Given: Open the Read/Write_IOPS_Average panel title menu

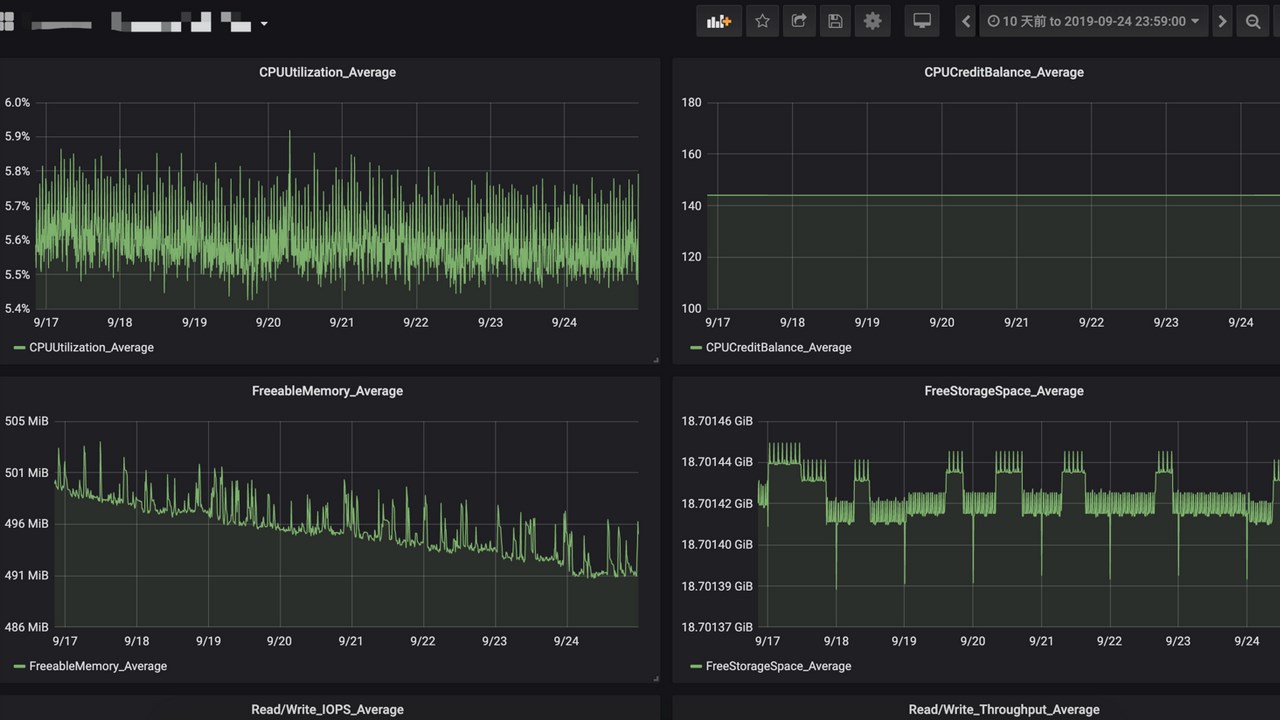Looking at the screenshot, I should (327, 709).
